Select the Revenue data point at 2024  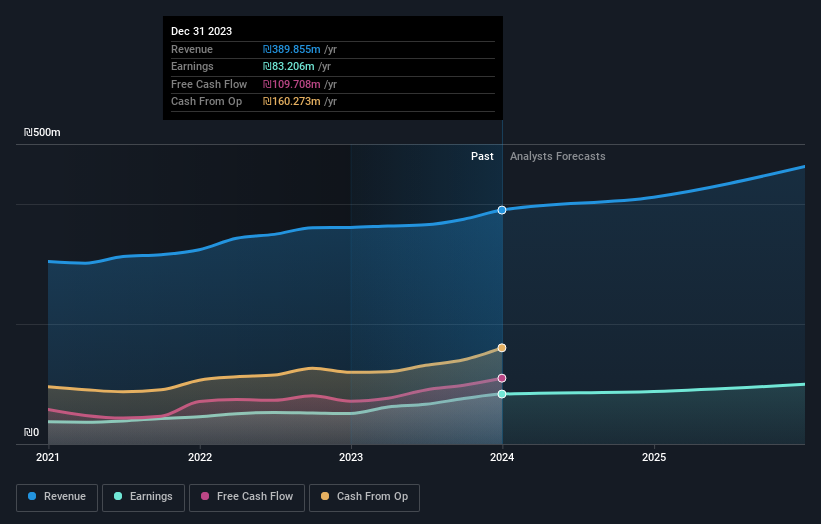coord(502,210)
